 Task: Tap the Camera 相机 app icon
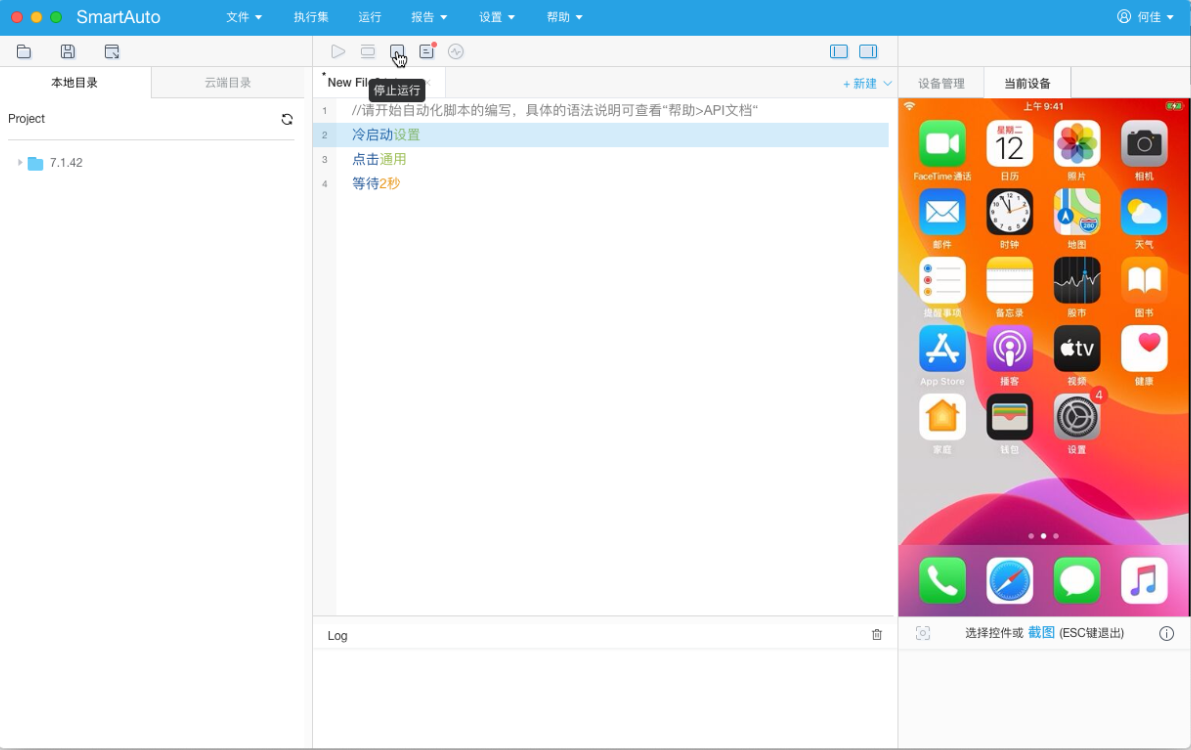1144,144
